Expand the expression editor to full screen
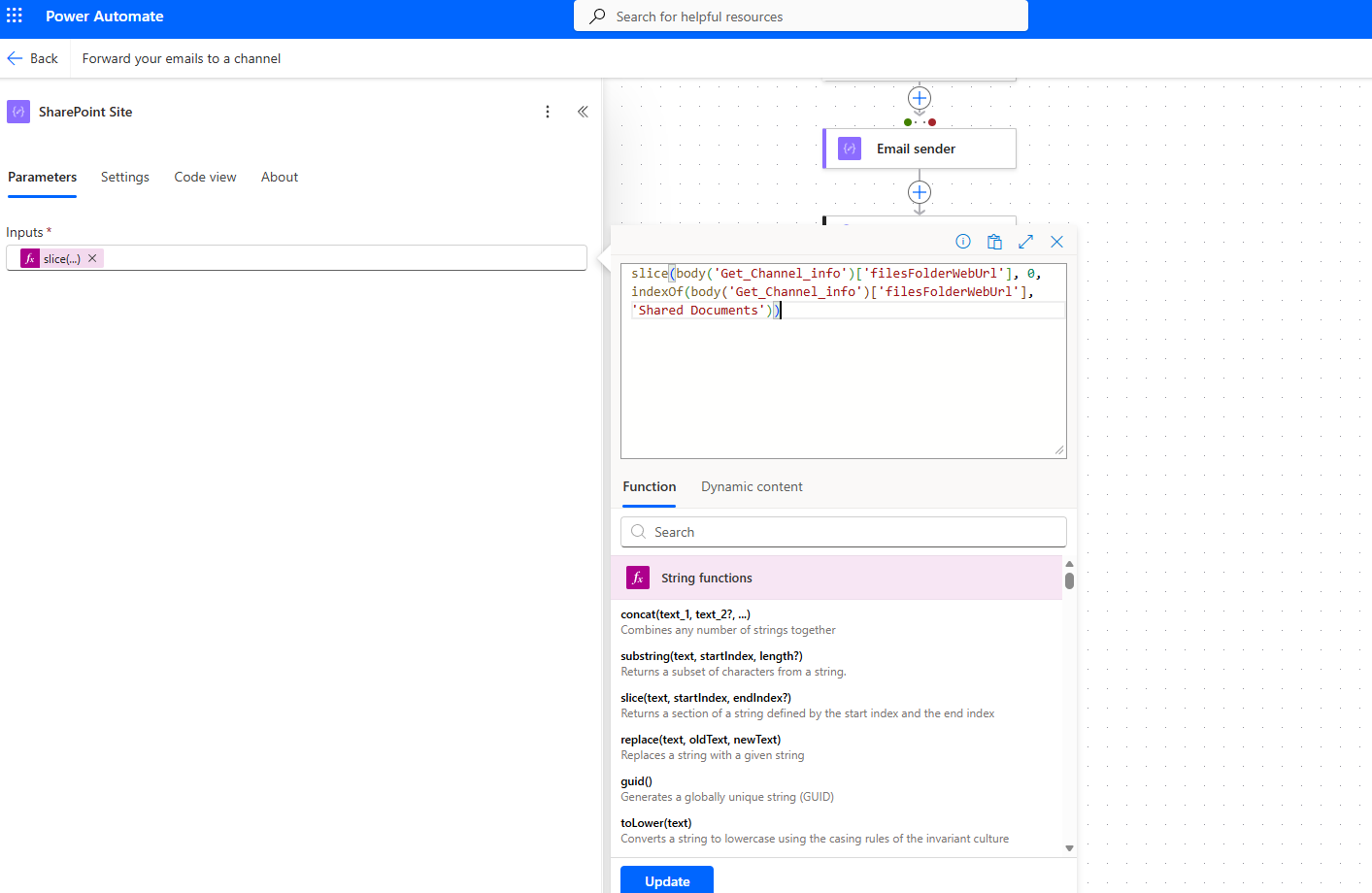 coord(1025,242)
